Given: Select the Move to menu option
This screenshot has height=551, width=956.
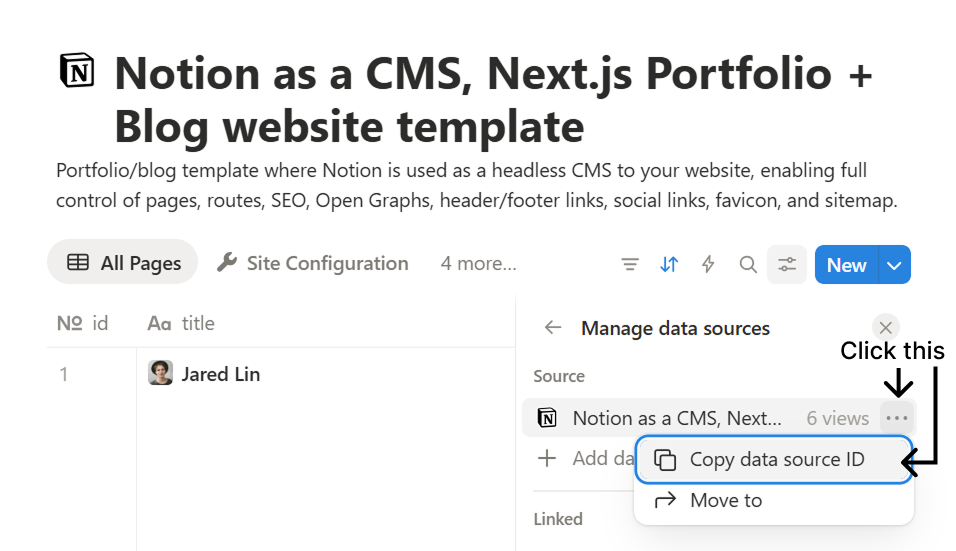Looking at the screenshot, I should tap(725, 501).
